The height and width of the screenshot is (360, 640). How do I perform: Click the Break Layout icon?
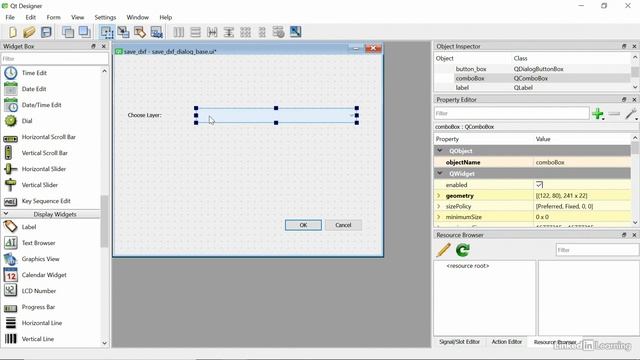click(278, 32)
